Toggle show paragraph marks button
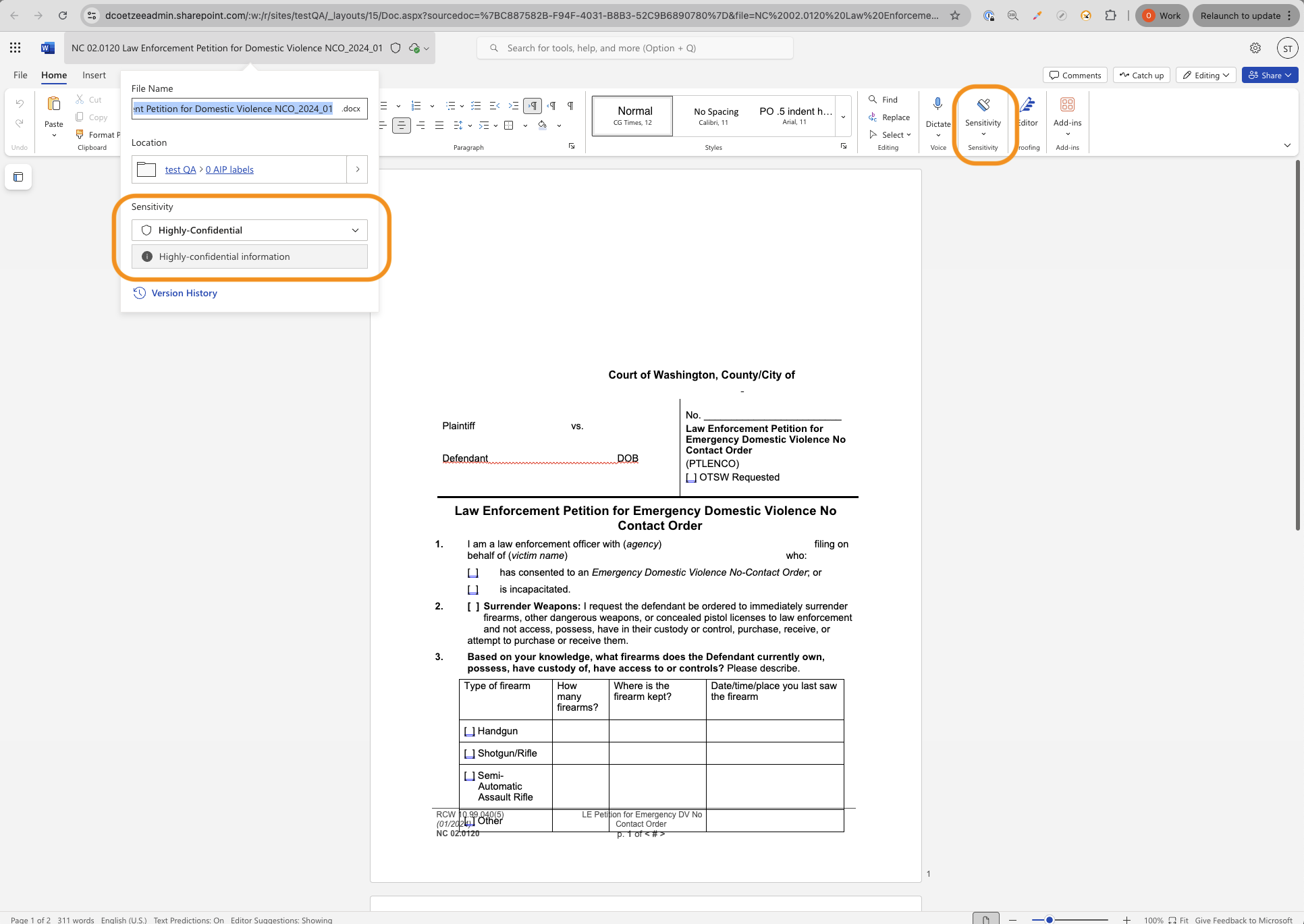The image size is (1304, 924). click(x=570, y=105)
